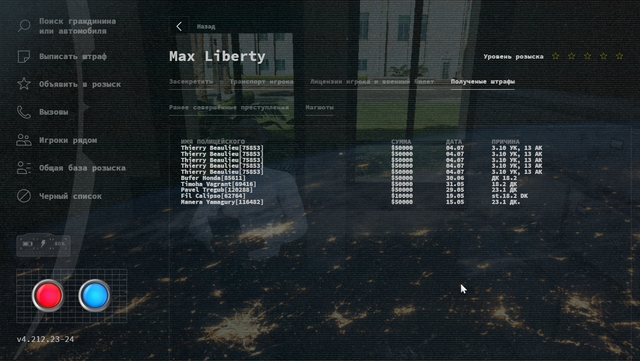
Task: Open Ранее совершённые преступления tab
Action: click(229, 107)
